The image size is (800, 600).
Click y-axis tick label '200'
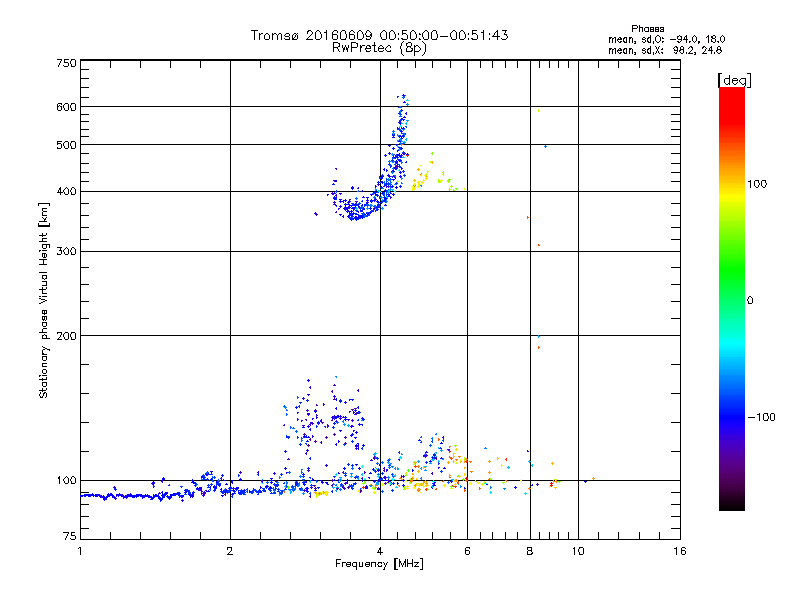[x=67, y=336]
